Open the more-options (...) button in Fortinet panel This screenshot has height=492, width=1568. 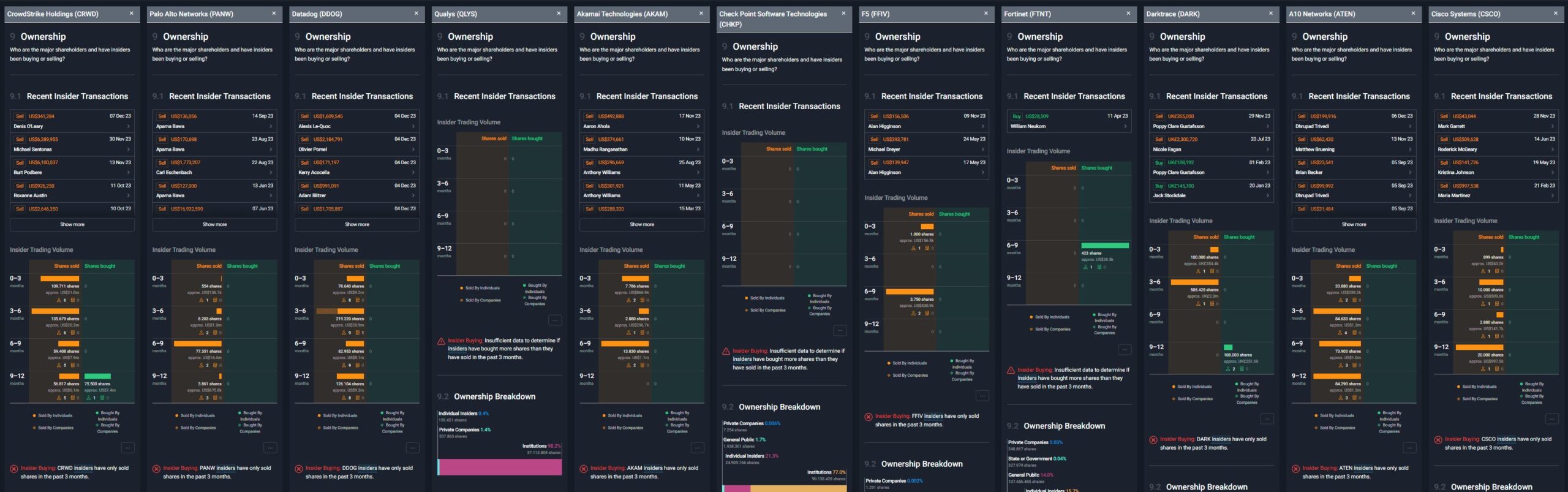coord(1125,349)
